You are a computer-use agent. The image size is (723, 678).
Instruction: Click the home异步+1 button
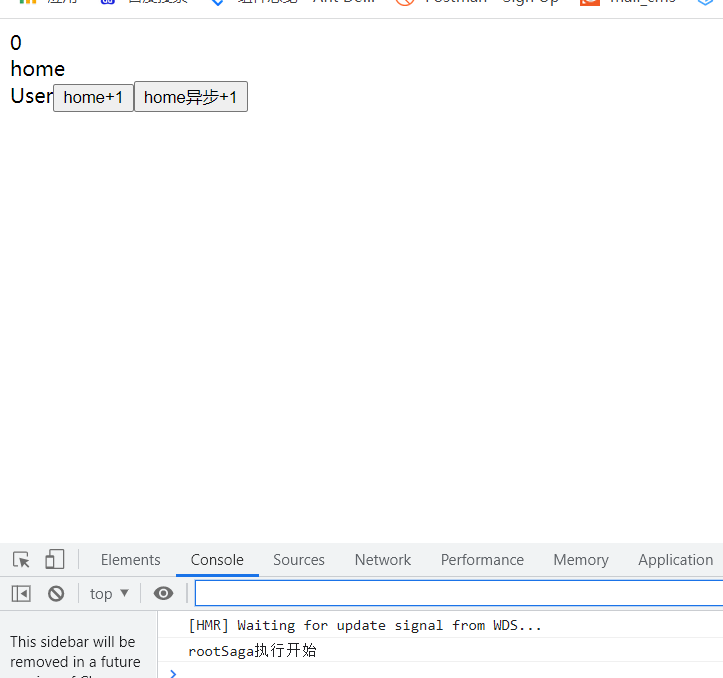pos(190,97)
